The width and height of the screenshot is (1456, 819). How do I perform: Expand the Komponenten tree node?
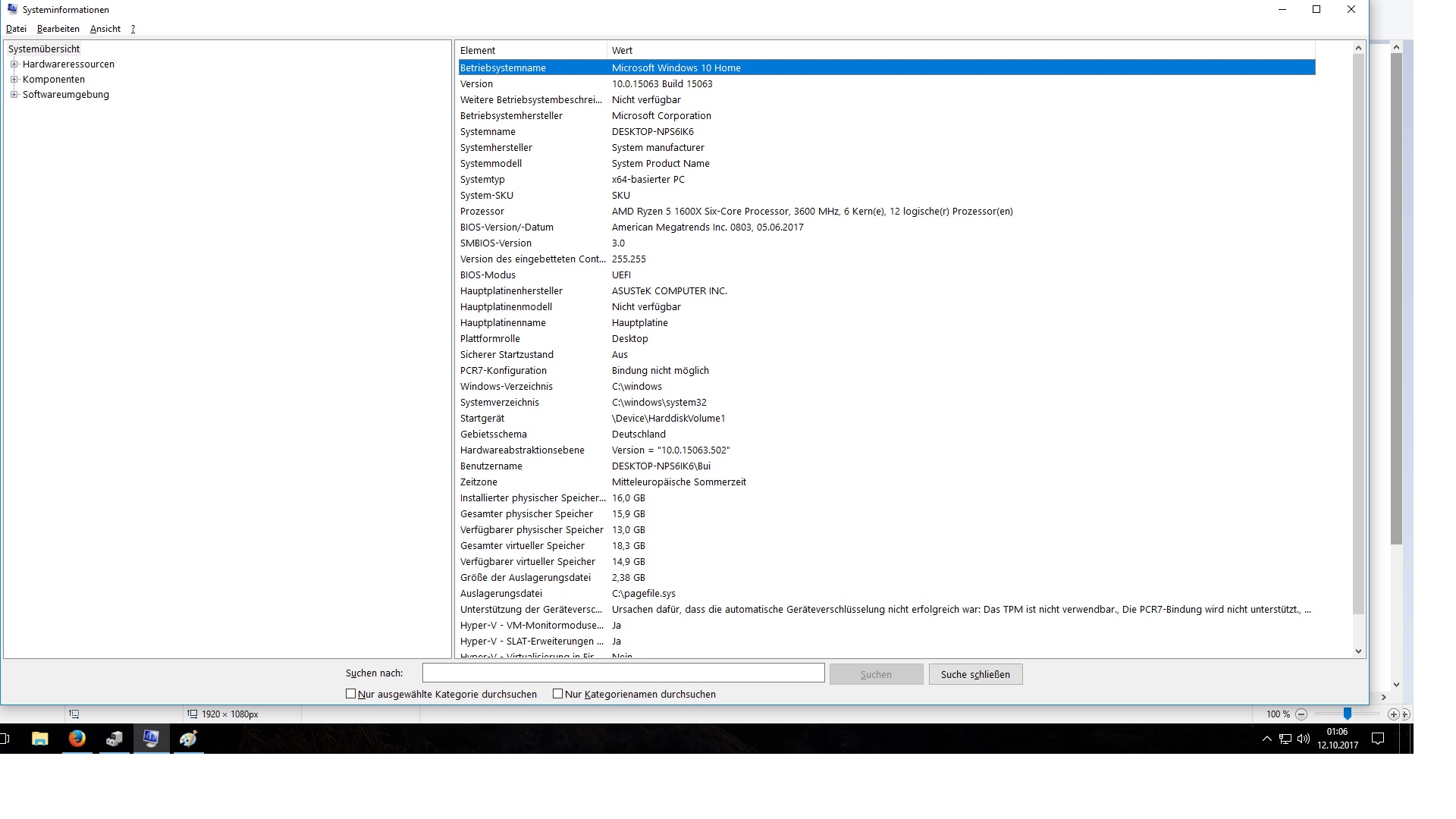click(x=14, y=80)
